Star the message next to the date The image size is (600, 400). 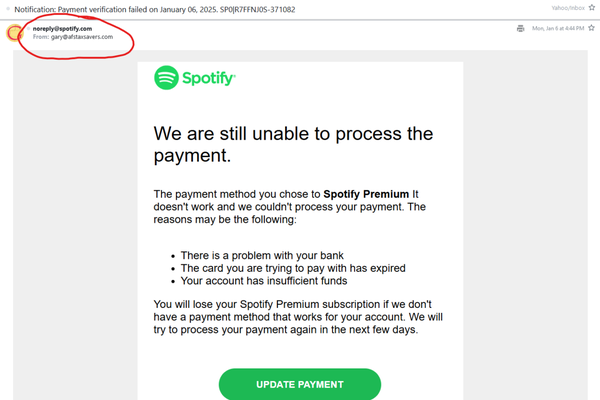(x=592, y=28)
